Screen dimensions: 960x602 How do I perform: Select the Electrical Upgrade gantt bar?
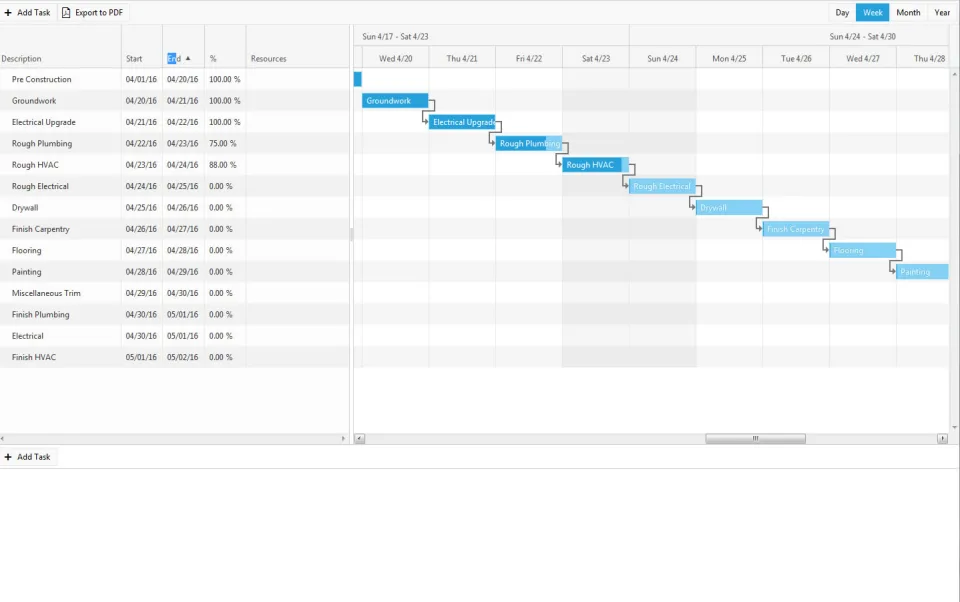(462, 122)
